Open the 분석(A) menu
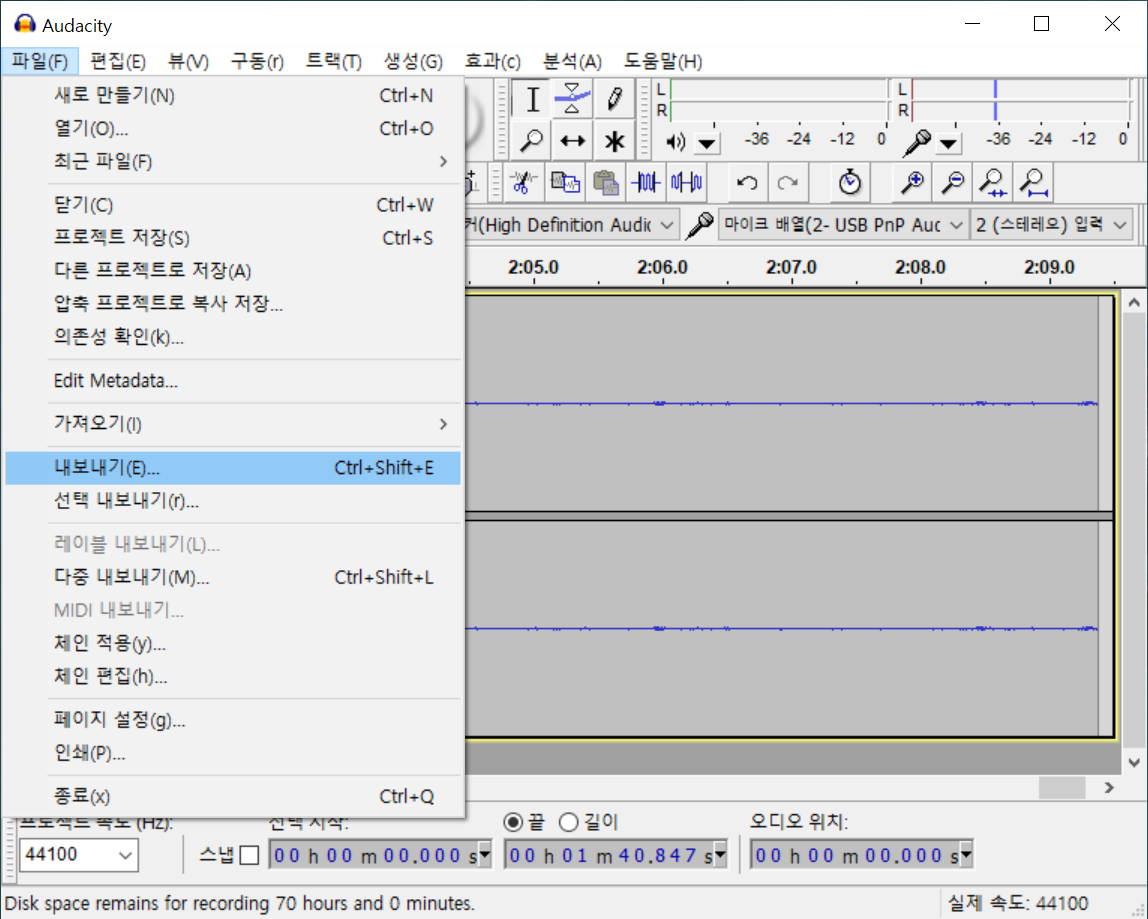 [573, 61]
